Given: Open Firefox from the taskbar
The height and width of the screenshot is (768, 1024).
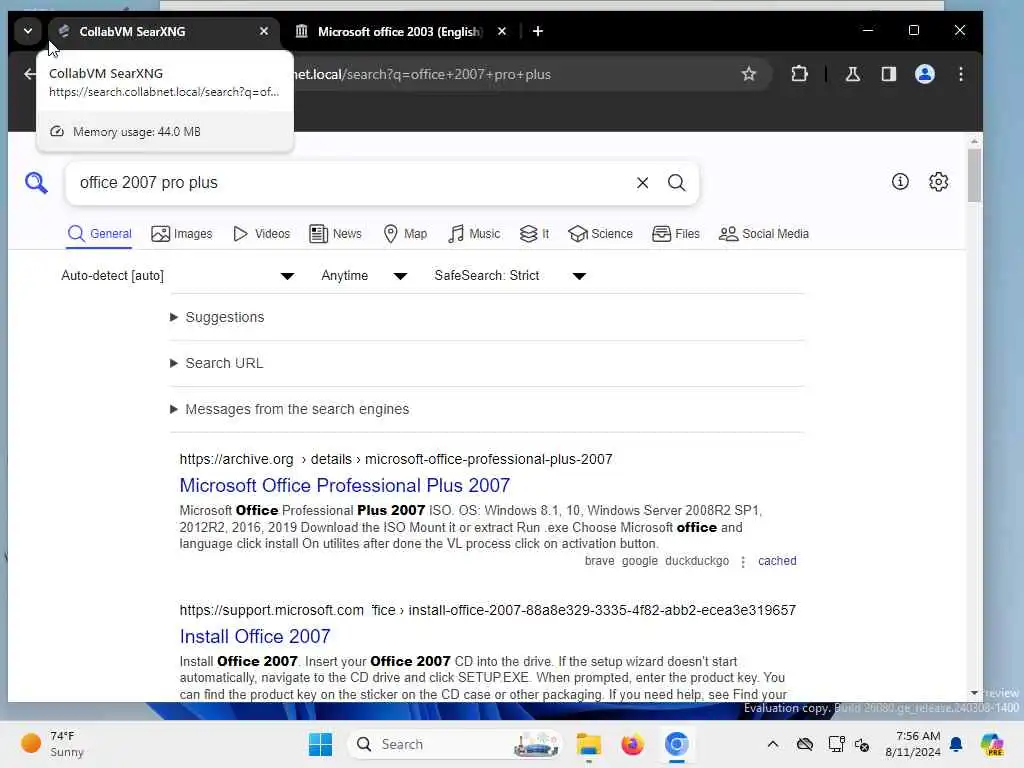Looking at the screenshot, I should coord(632,744).
